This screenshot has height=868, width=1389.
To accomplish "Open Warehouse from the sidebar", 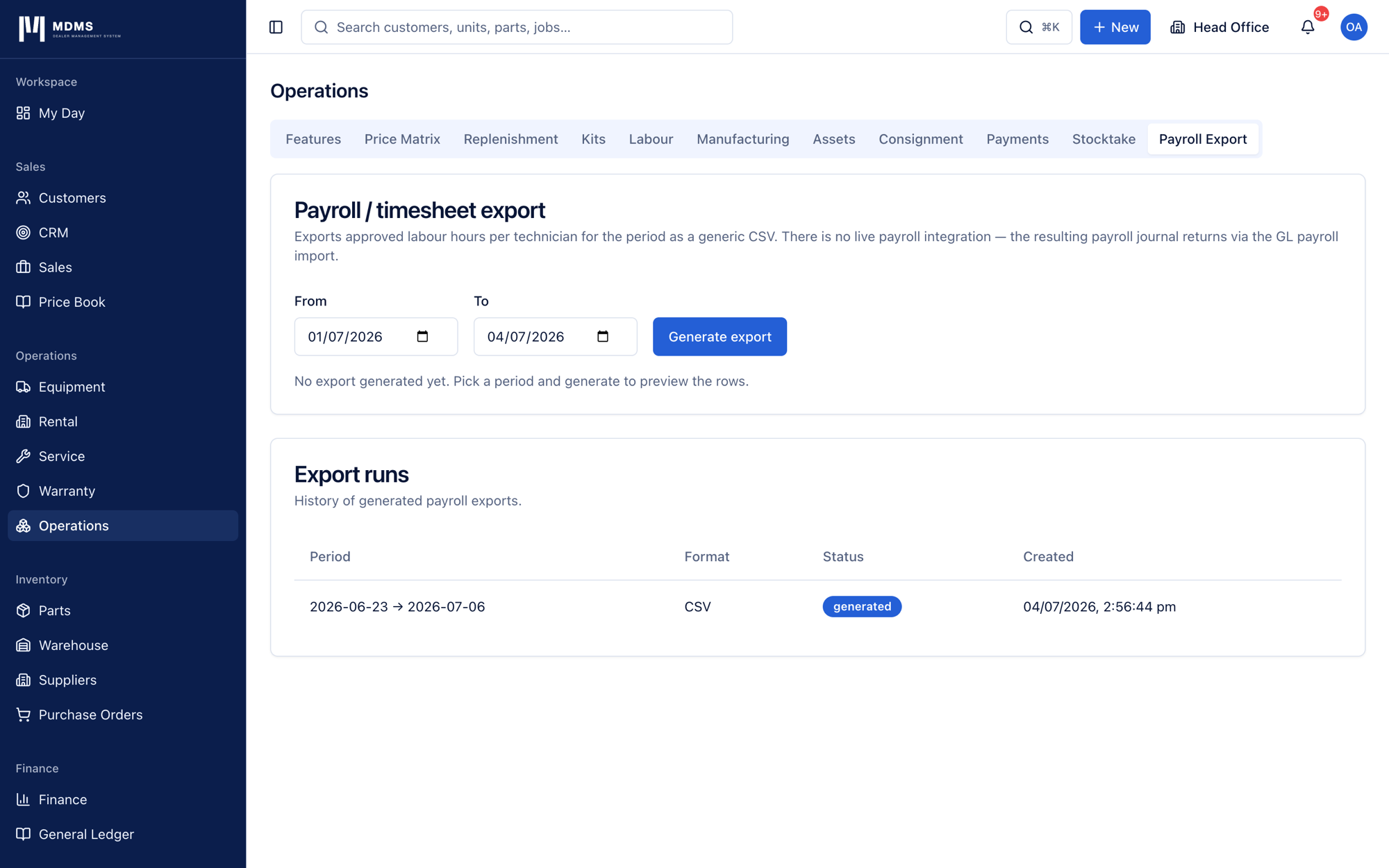I will point(123,645).
